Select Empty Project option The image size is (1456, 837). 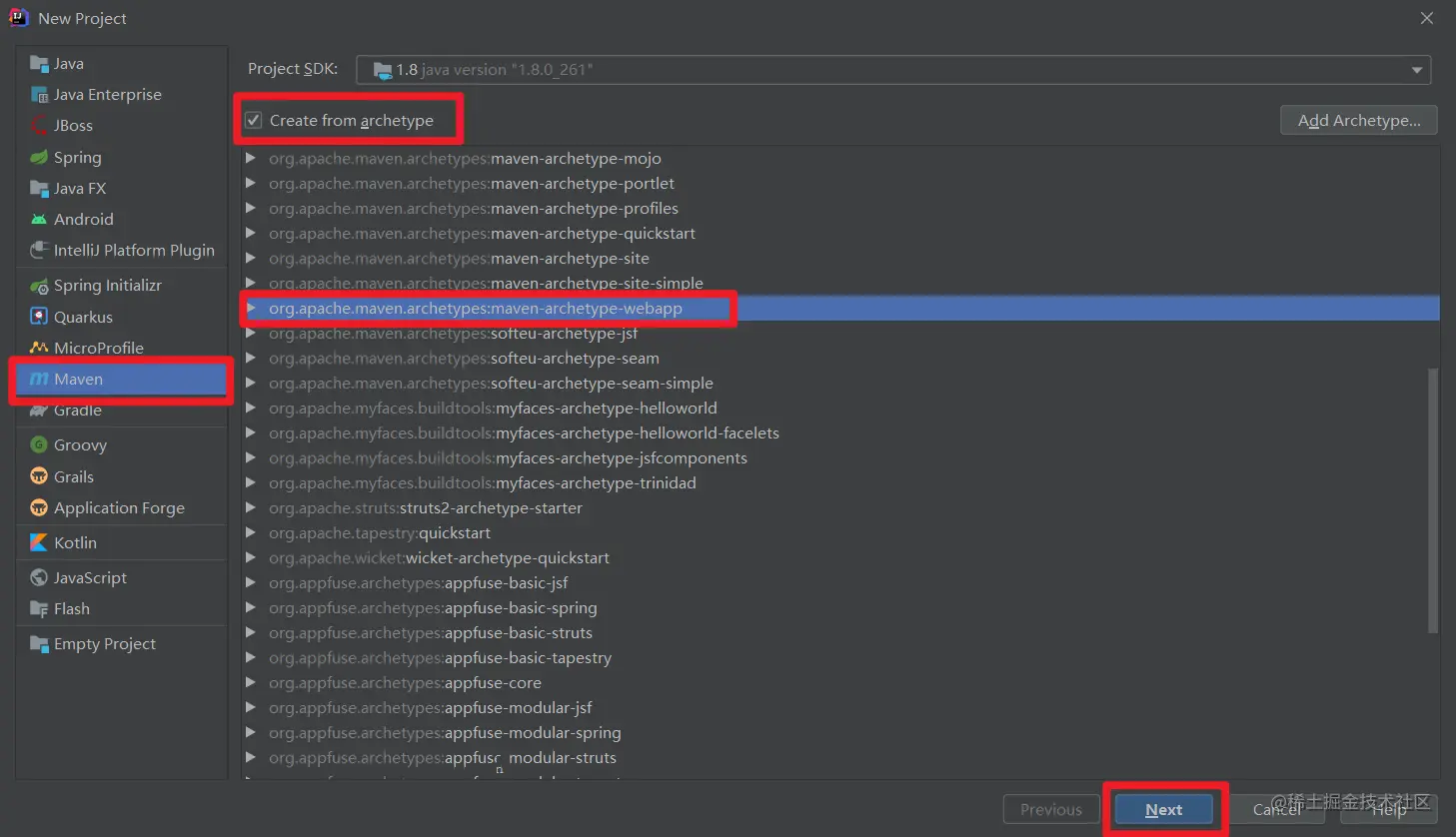[x=122, y=643]
